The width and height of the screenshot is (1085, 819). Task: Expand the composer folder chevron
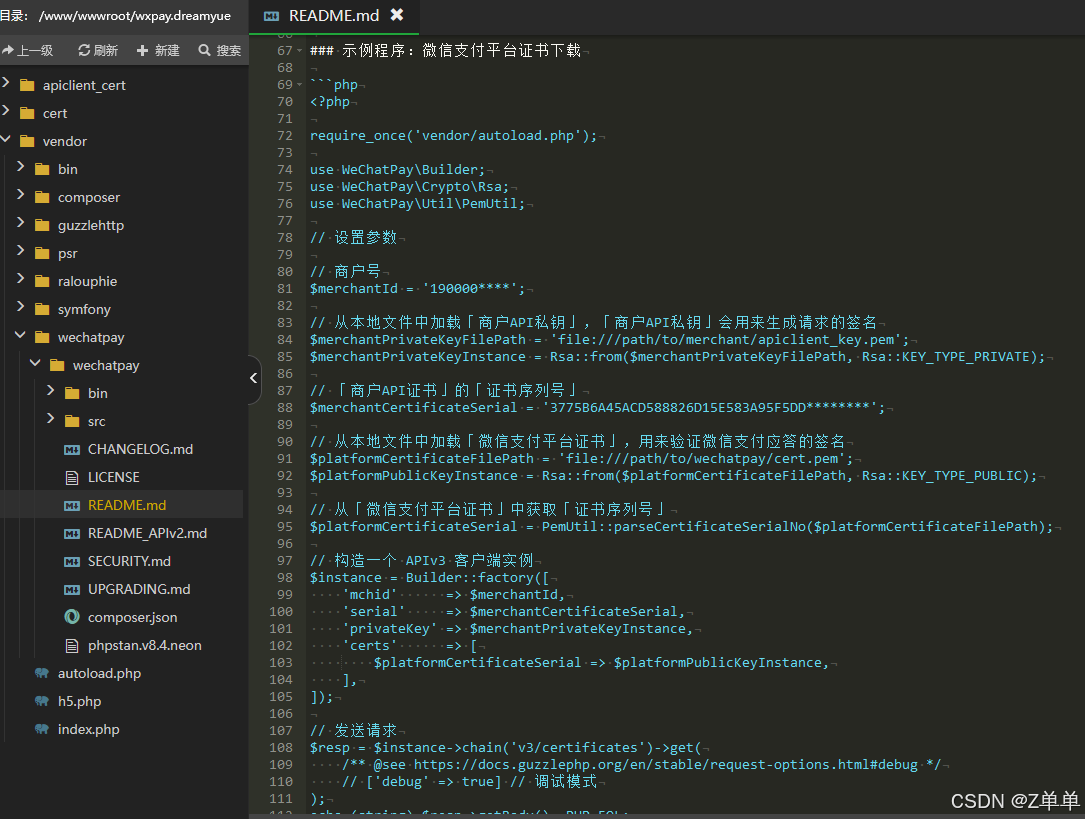coord(21,195)
